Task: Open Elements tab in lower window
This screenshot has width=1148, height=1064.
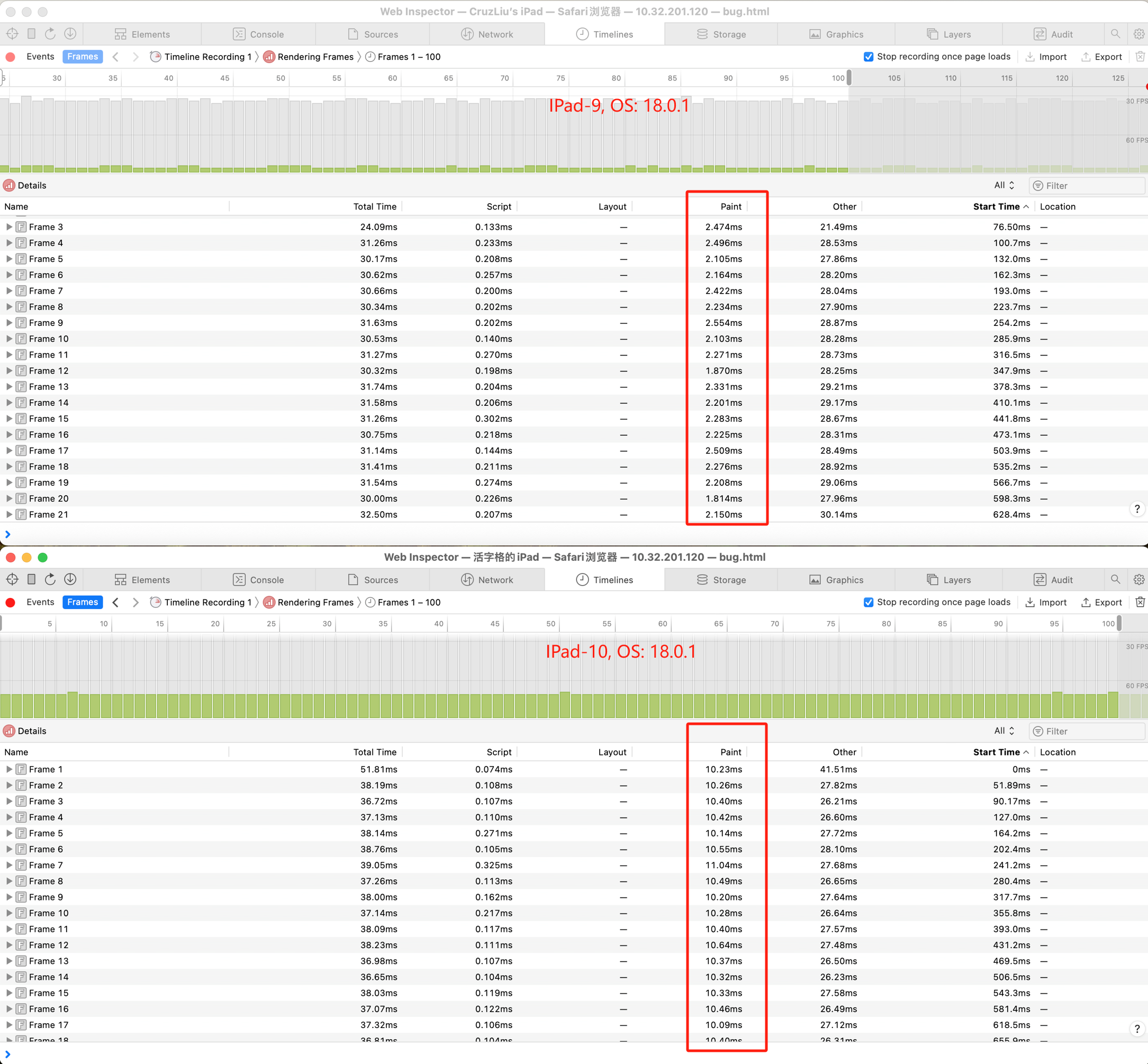Action: point(142,580)
